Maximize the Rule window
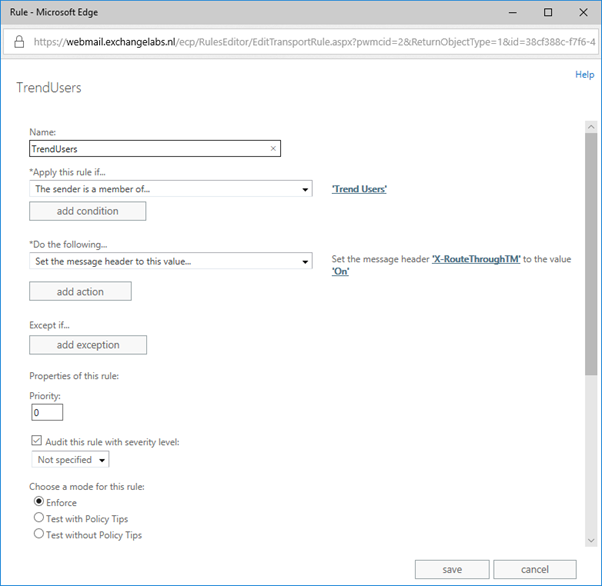Image resolution: width=602 pixels, height=586 pixels. point(547,12)
